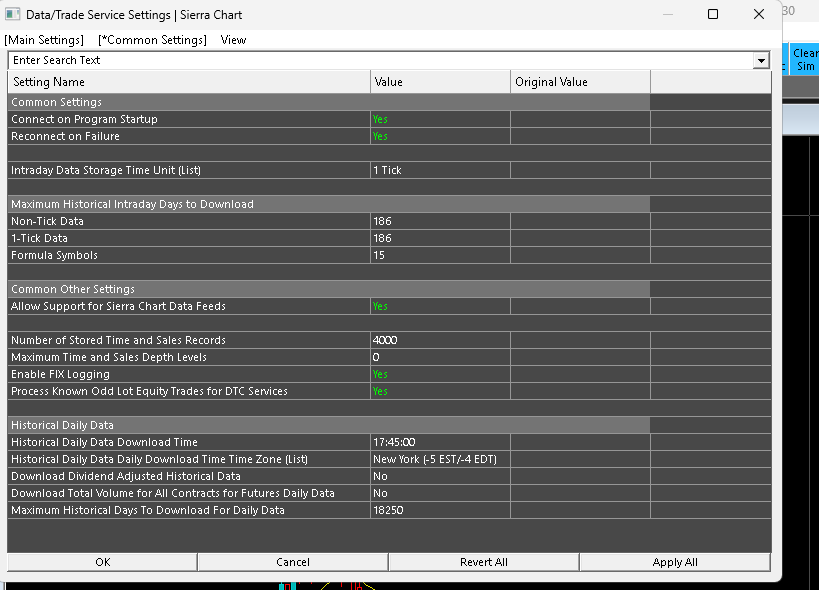Select the Non-Tick Data value 186

[x=440, y=221]
